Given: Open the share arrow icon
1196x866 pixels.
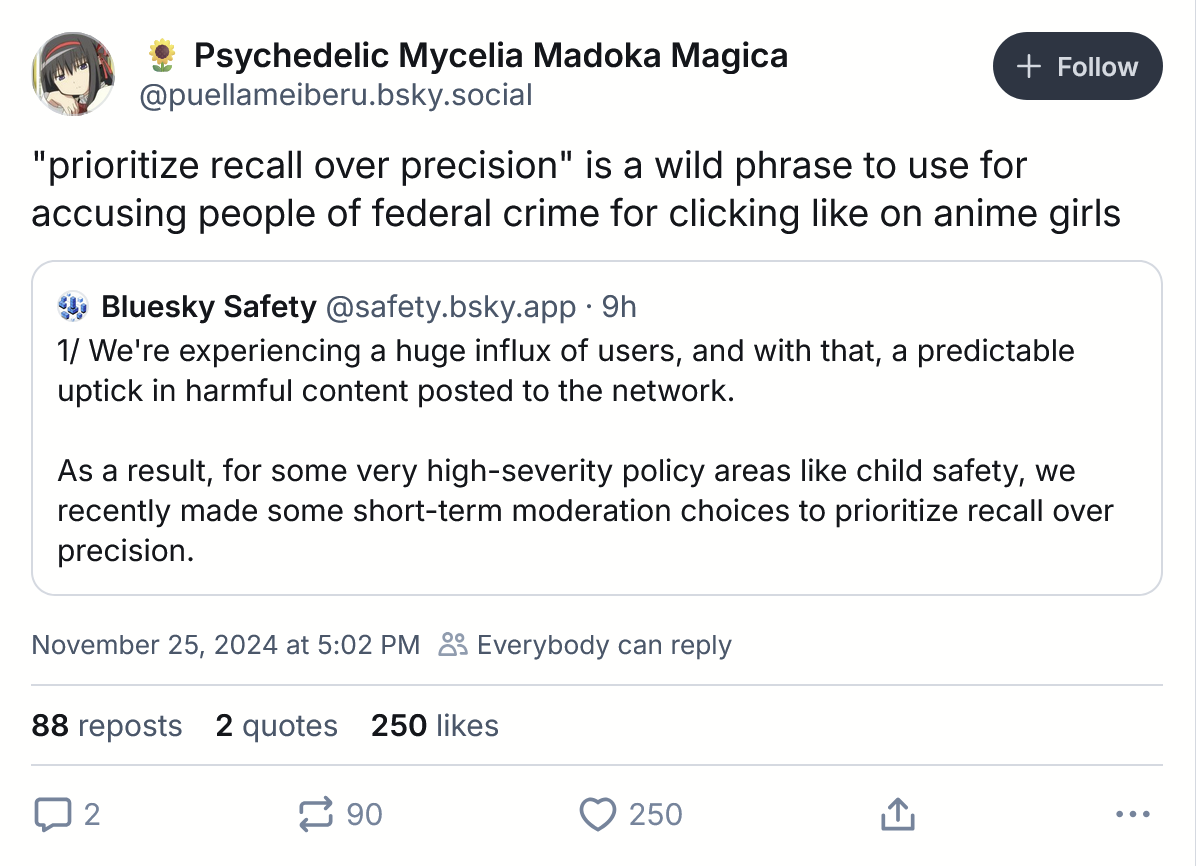Looking at the screenshot, I should pyautogui.click(x=896, y=814).
